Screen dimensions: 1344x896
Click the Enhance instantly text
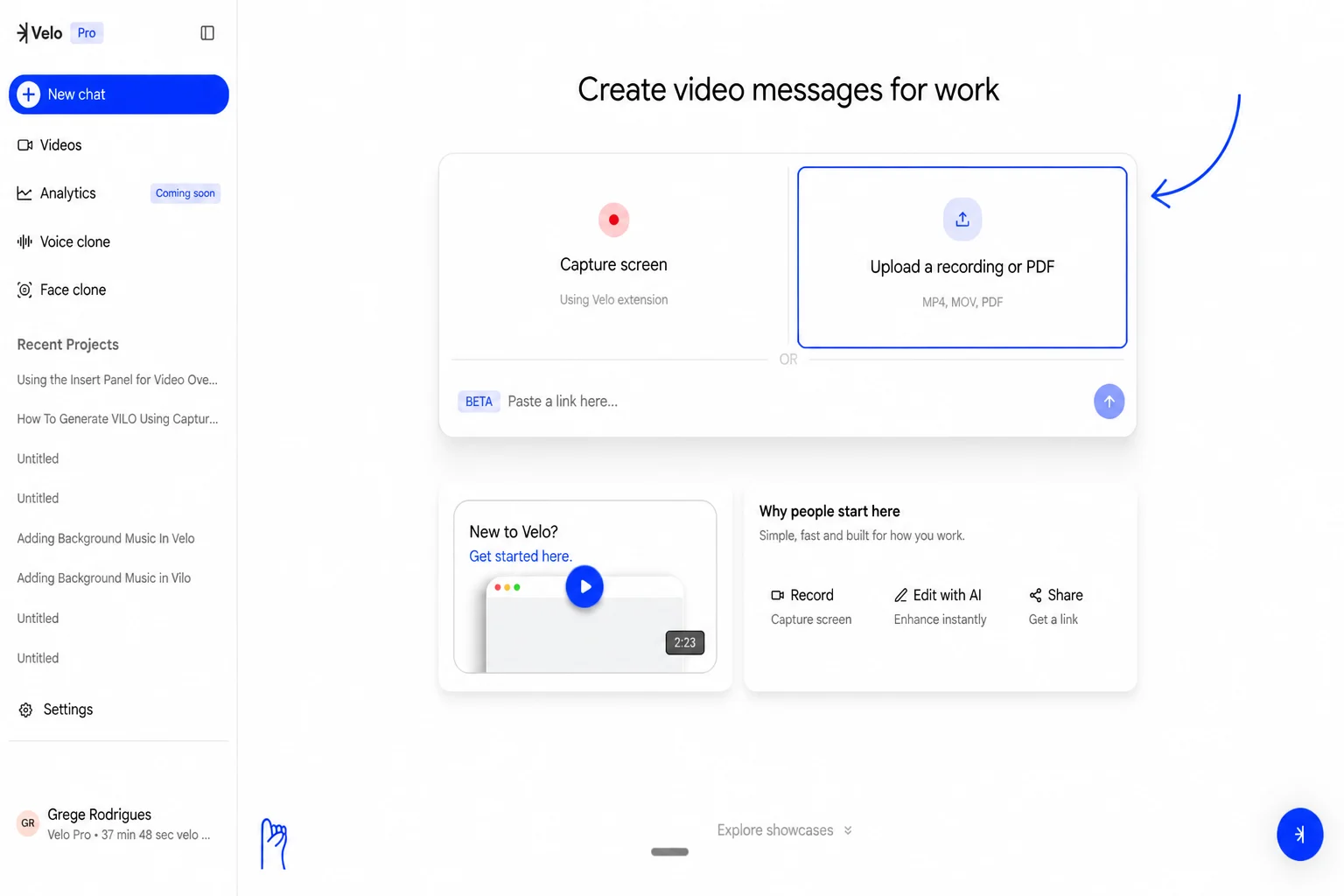coord(940,619)
